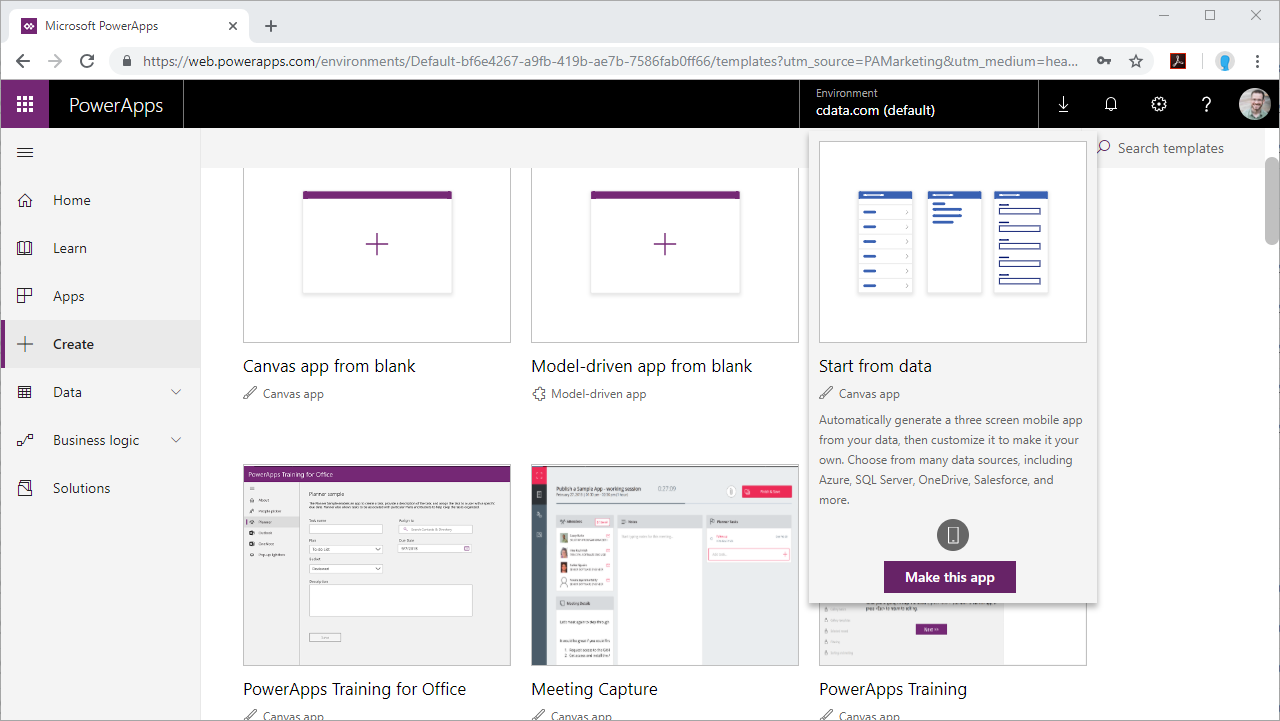
Task: Click the Data table icon
Action: click(25, 392)
